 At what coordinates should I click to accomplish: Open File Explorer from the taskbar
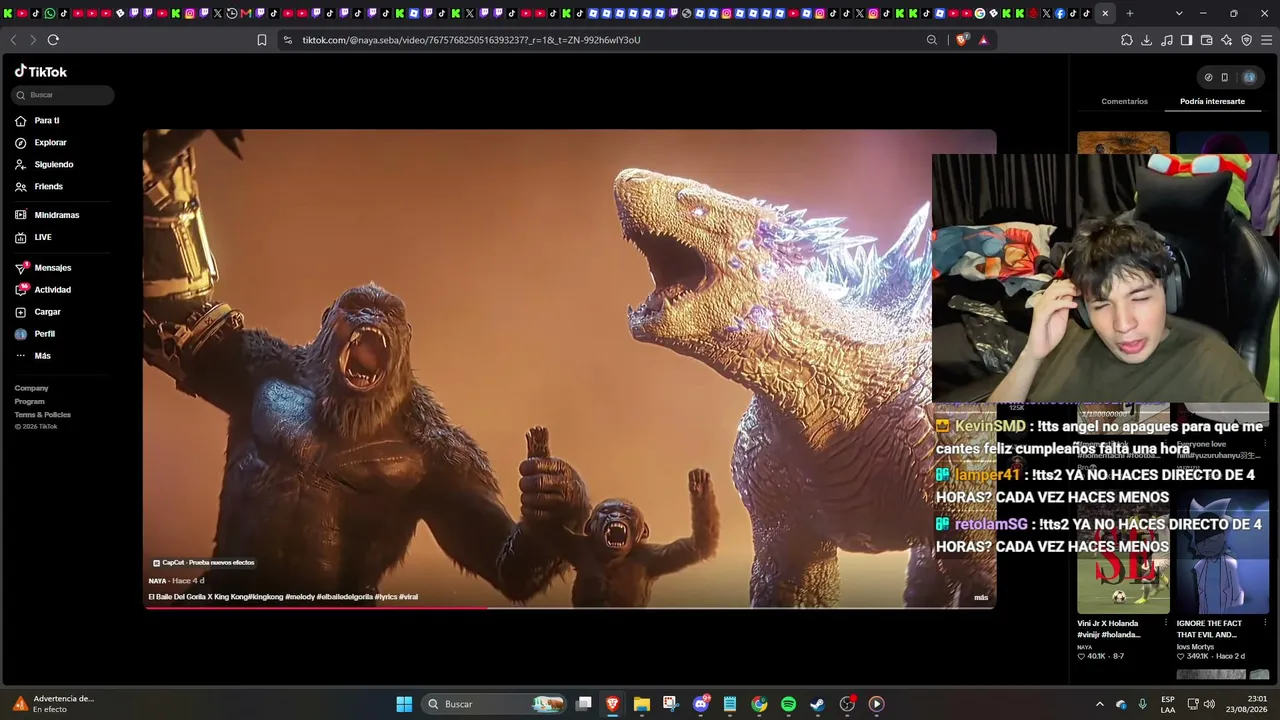[x=642, y=704]
